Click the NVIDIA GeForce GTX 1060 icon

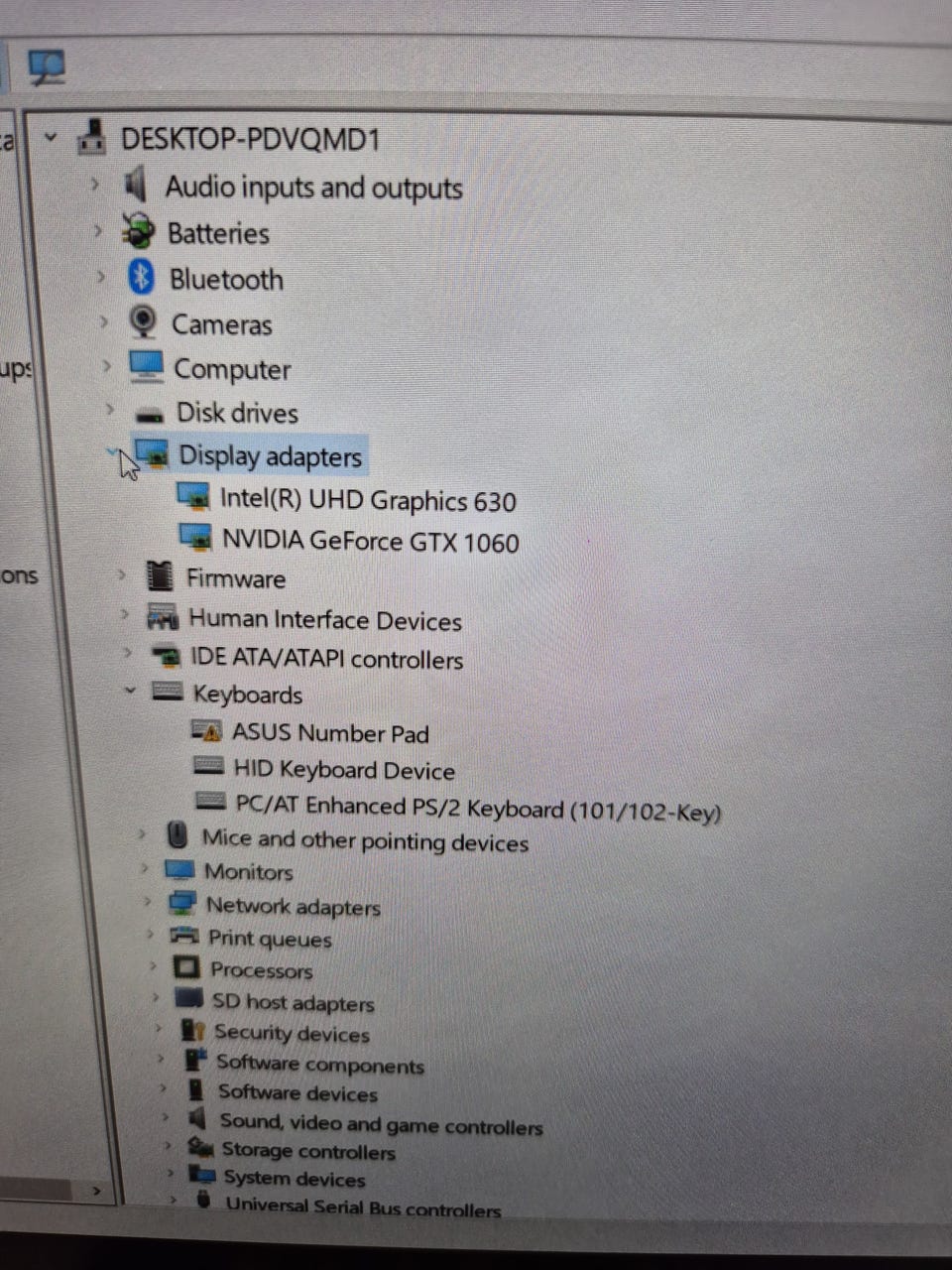196,537
